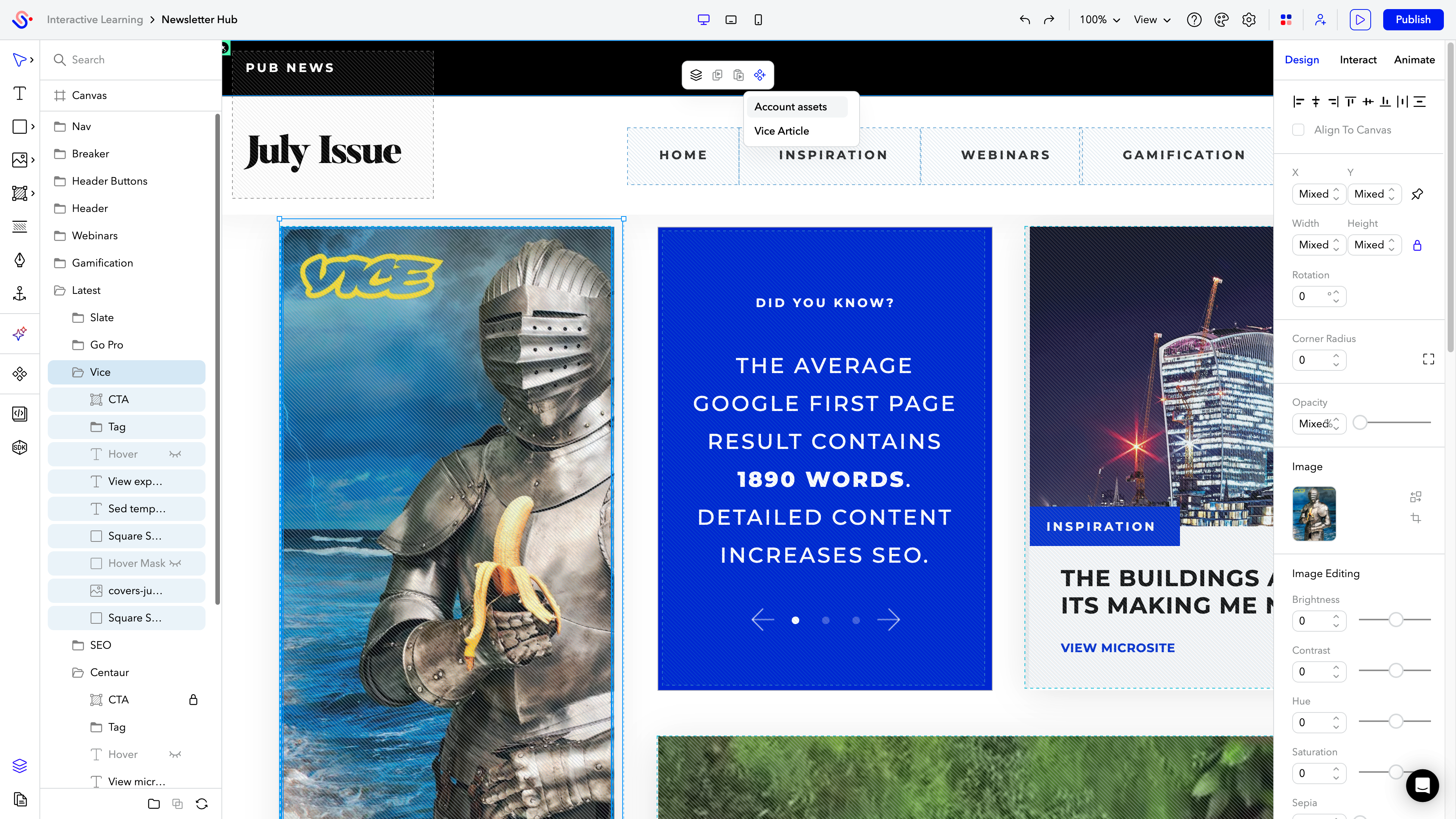Click the anchor tool icon
This screenshot has height=819, width=1456.
(x=19, y=293)
